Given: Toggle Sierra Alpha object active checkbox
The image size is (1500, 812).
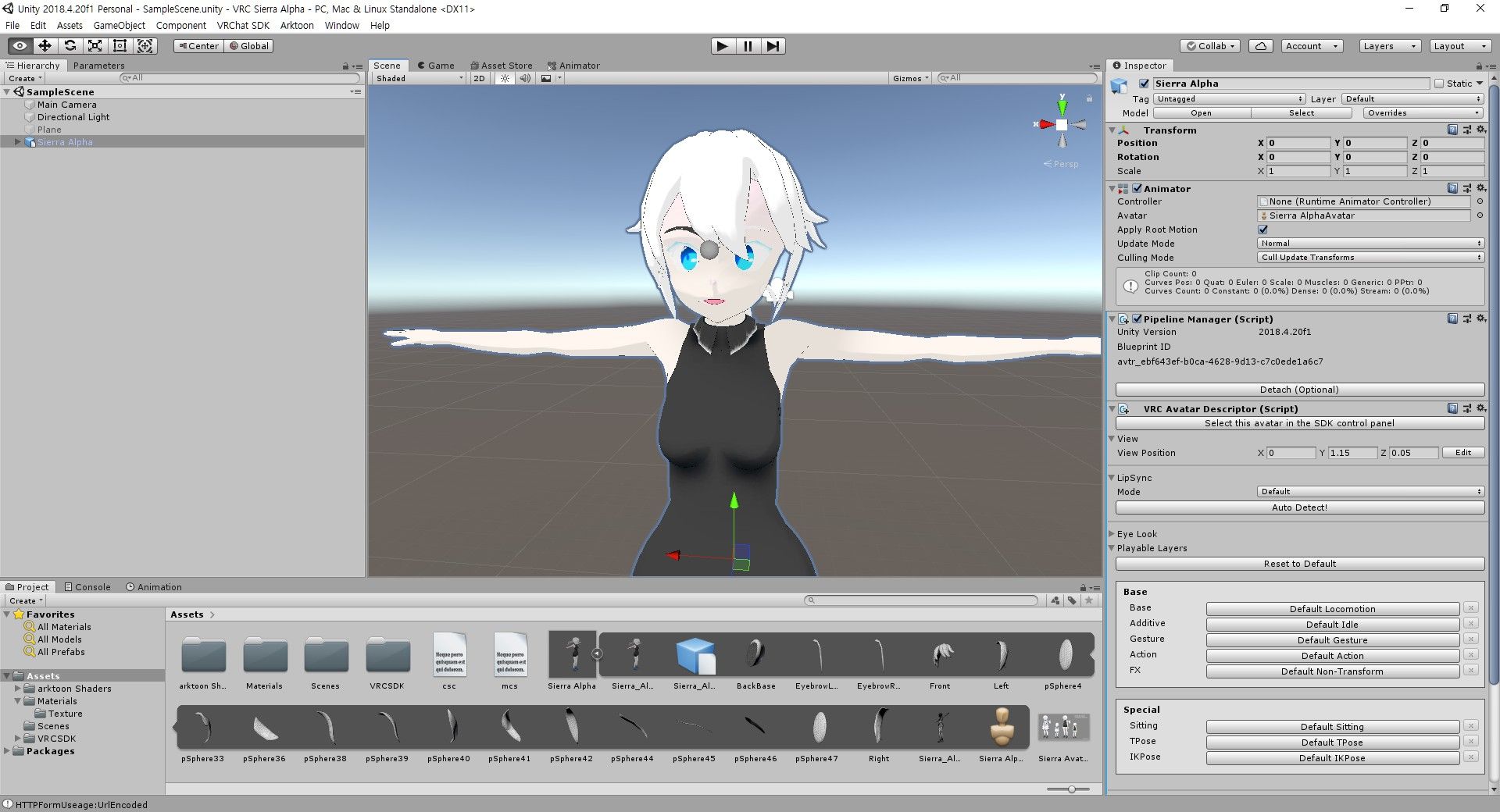Looking at the screenshot, I should coord(1144,84).
